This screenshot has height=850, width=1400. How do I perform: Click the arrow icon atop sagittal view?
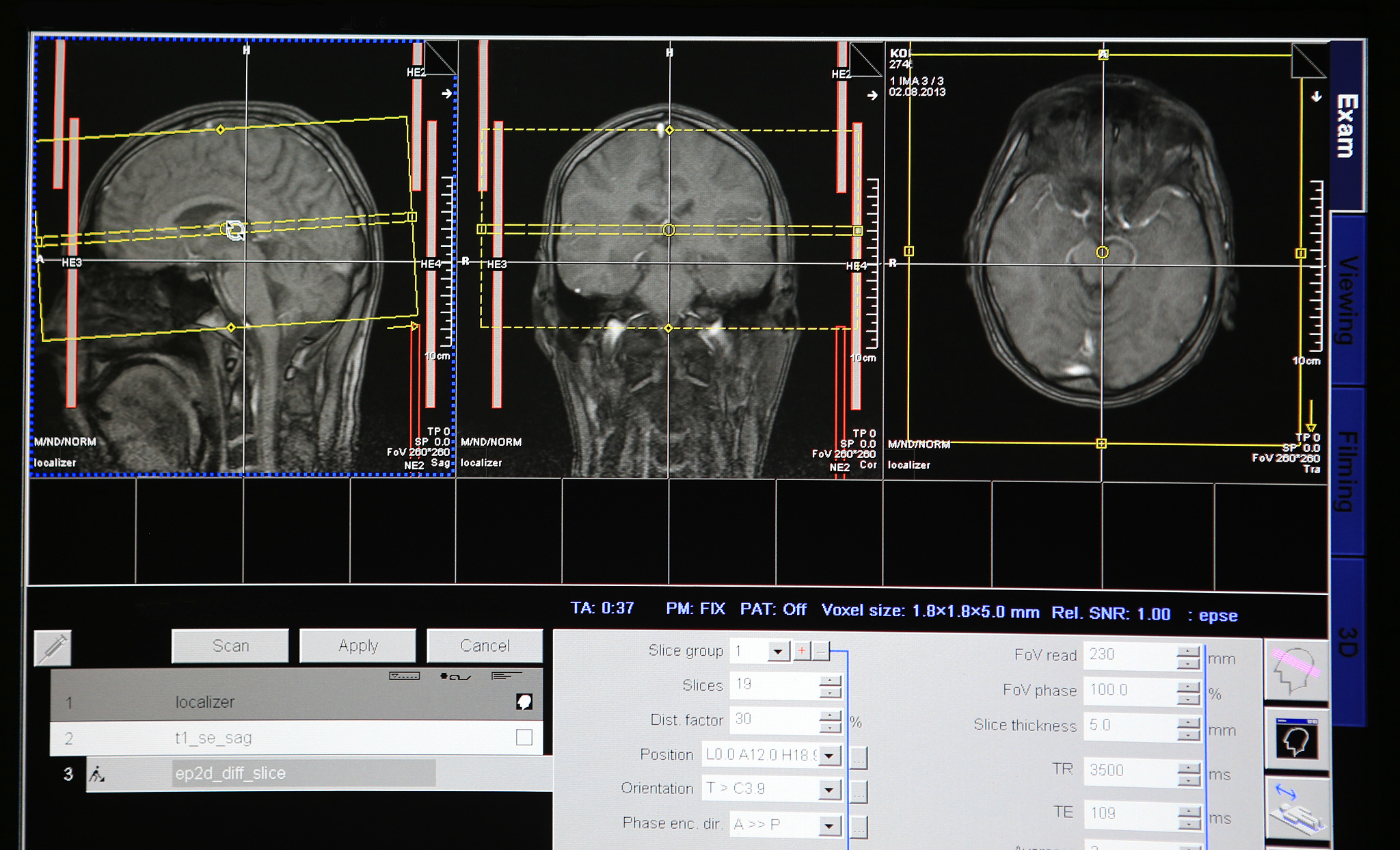point(446,94)
